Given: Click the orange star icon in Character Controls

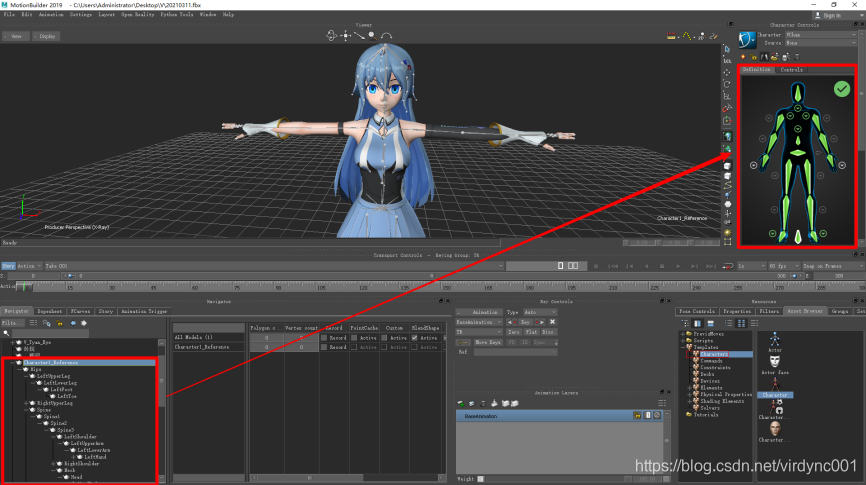Looking at the screenshot, I should click(743, 57).
